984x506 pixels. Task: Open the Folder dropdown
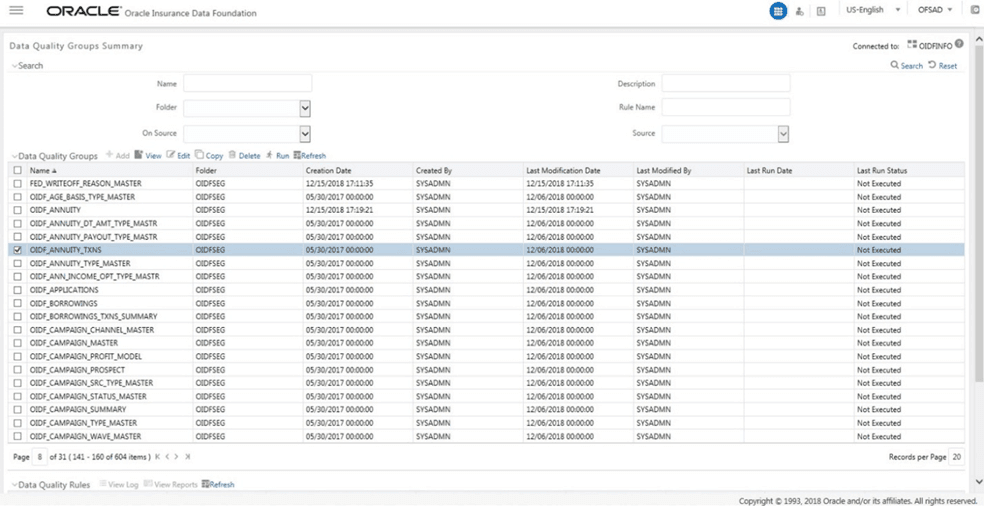305,109
